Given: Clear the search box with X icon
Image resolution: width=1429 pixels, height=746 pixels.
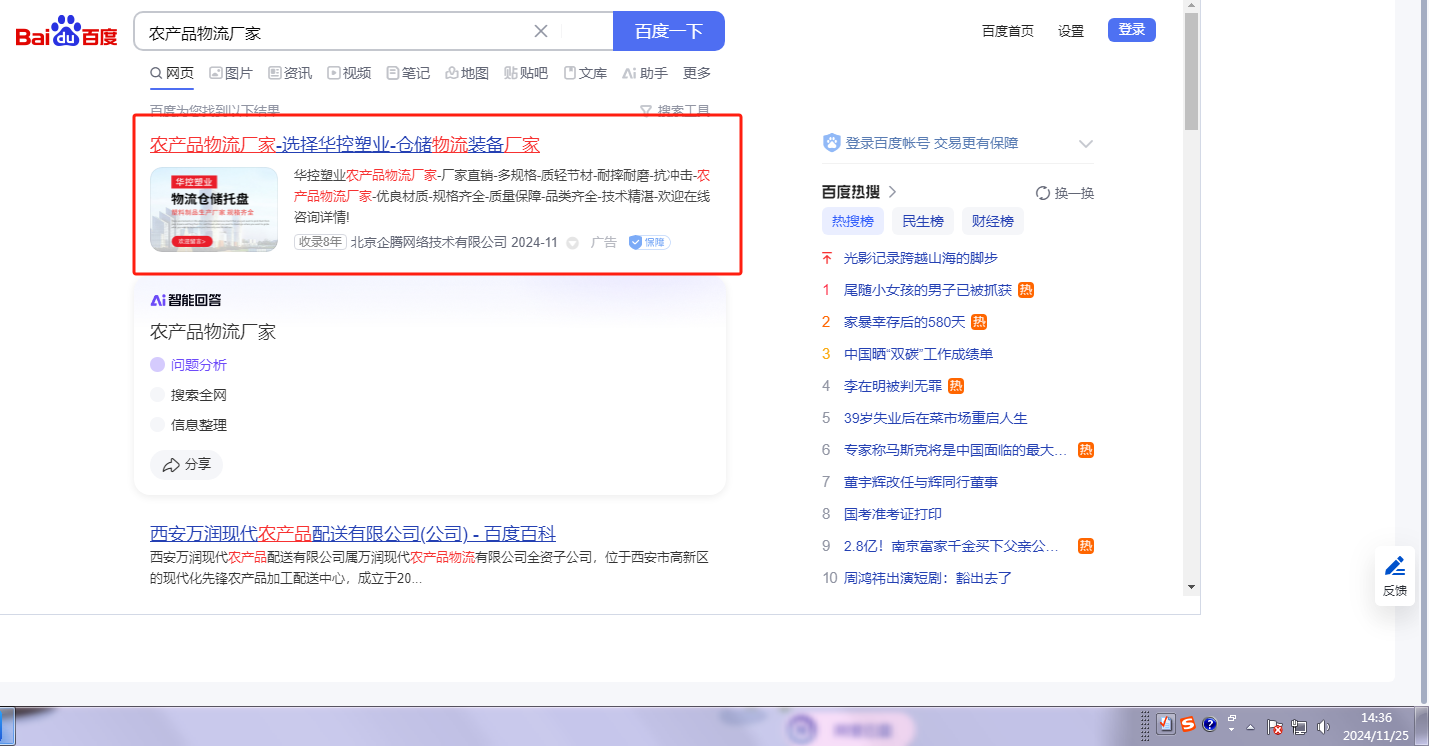Looking at the screenshot, I should tap(541, 31).
